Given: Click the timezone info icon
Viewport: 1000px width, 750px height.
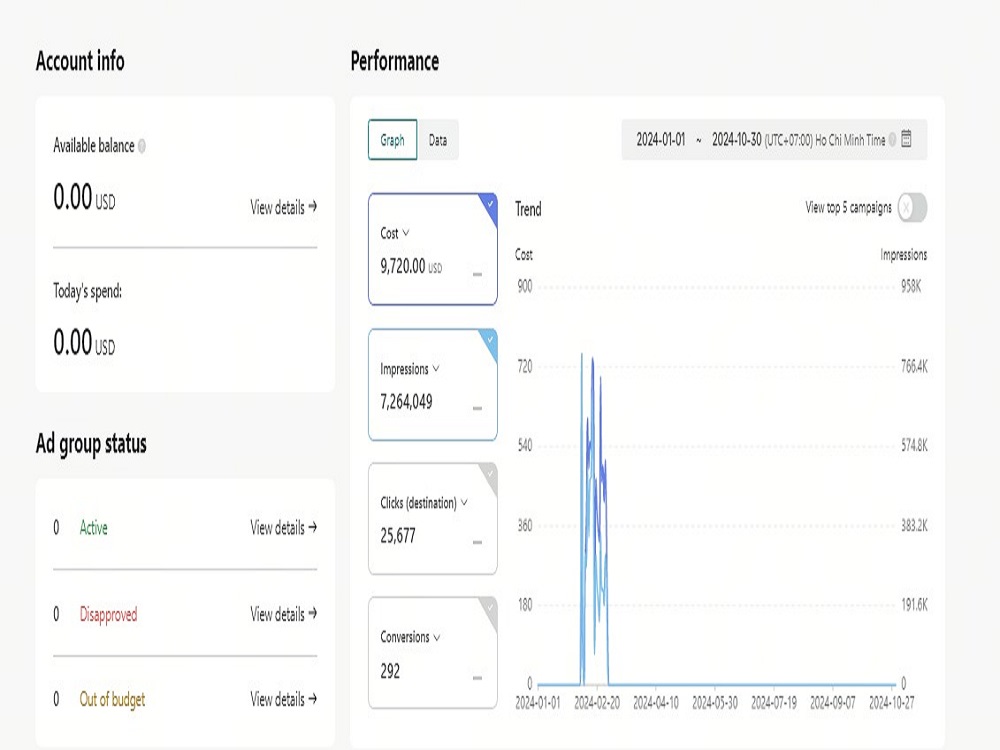Looking at the screenshot, I should [x=892, y=139].
